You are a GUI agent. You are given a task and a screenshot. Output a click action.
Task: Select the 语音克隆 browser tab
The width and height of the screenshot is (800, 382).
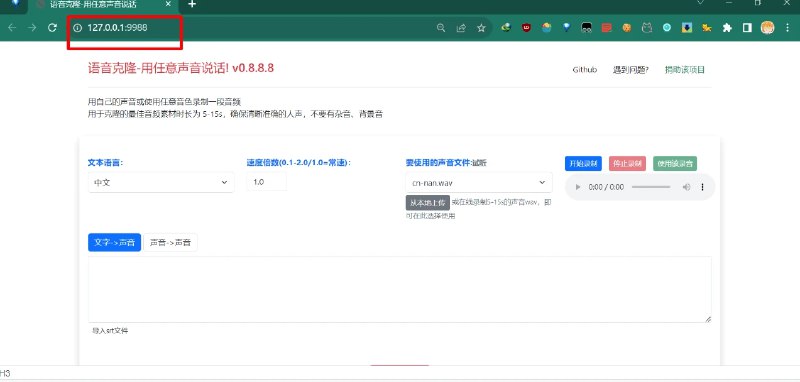102,4
